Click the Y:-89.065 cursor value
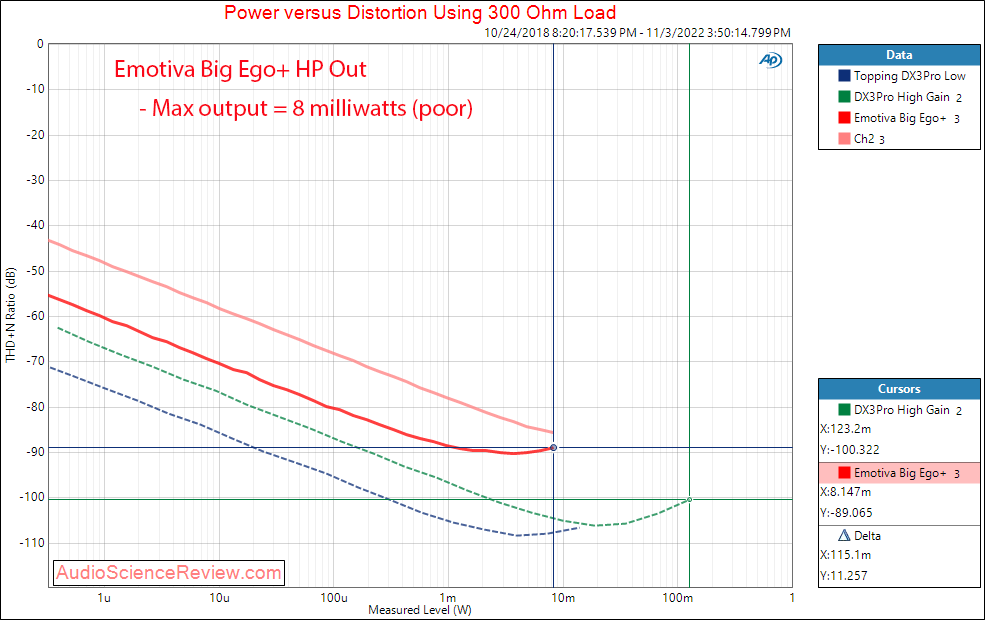985x620 pixels. tap(846, 513)
